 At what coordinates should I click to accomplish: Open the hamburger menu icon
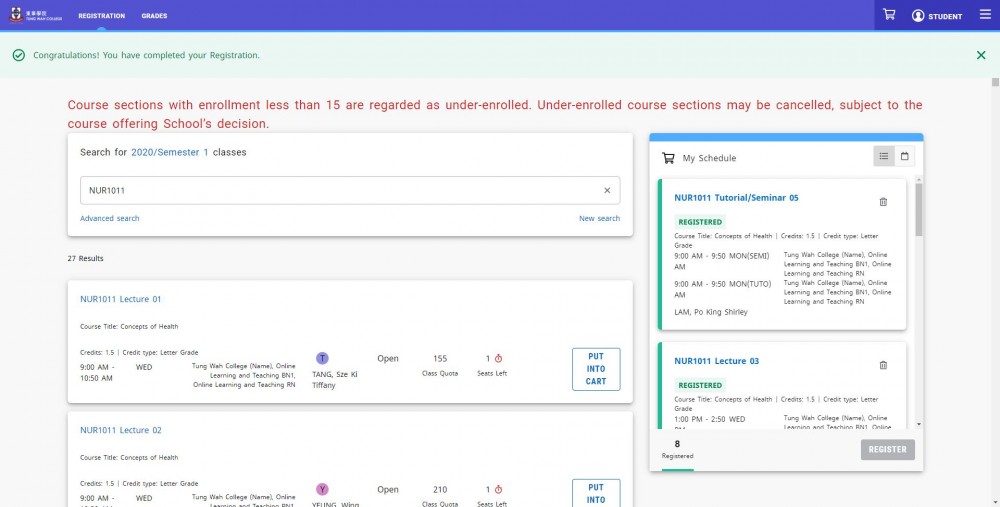point(985,15)
